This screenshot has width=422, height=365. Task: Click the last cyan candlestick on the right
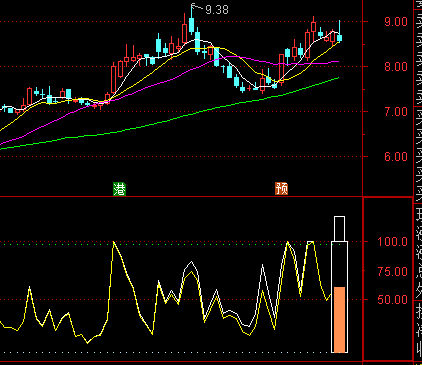click(x=339, y=38)
